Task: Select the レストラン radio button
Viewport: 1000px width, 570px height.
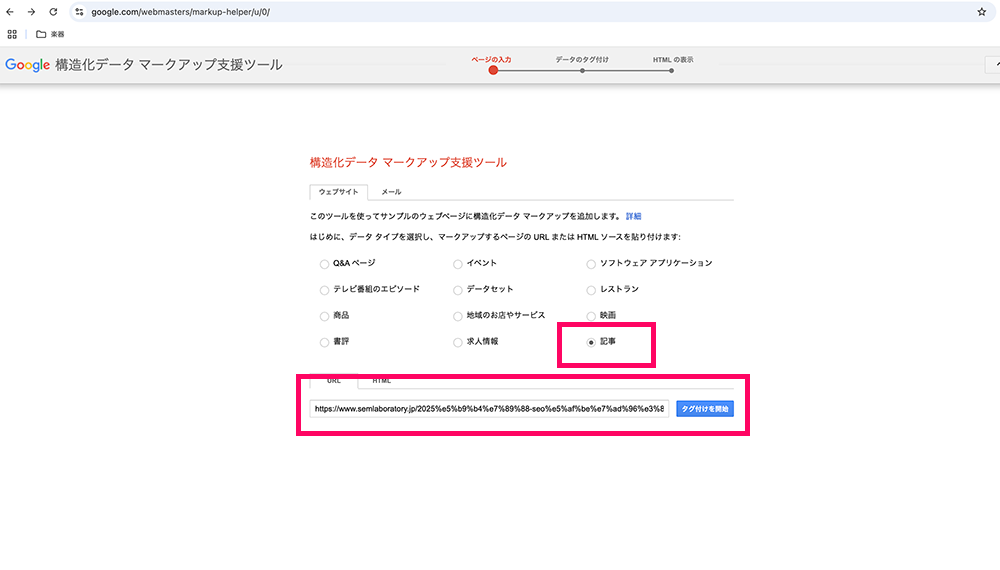Action: pyautogui.click(x=591, y=290)
